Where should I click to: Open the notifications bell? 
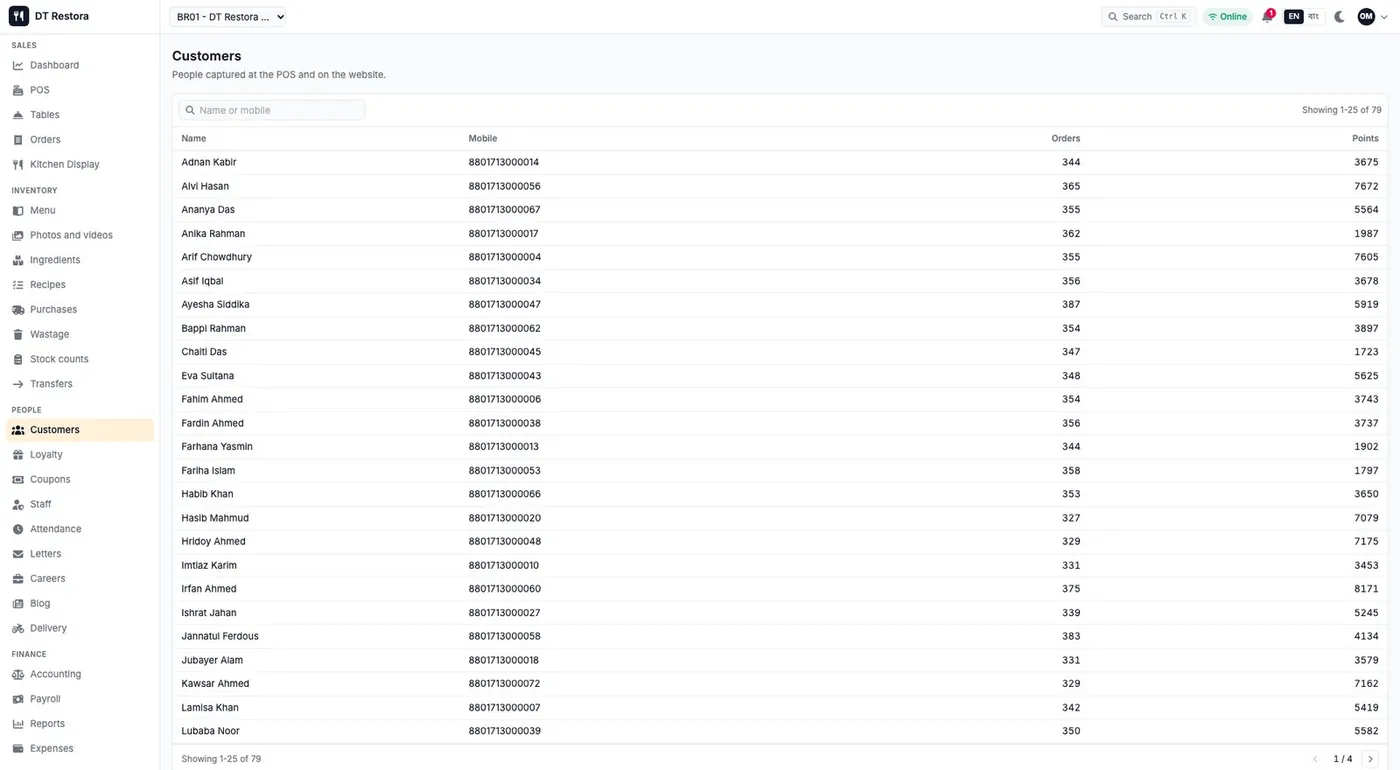coord(1267,16)
